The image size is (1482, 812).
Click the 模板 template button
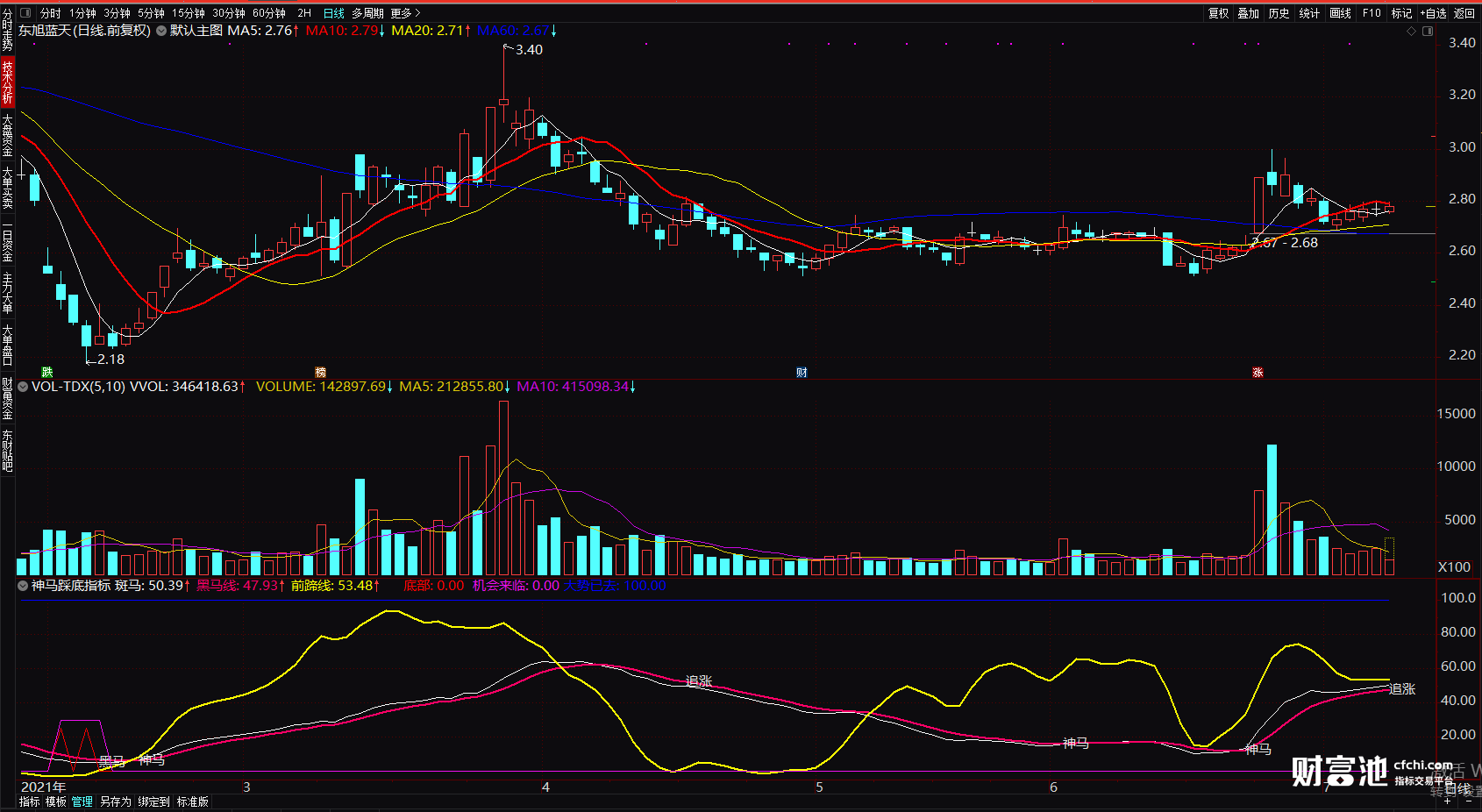(56, 801)
